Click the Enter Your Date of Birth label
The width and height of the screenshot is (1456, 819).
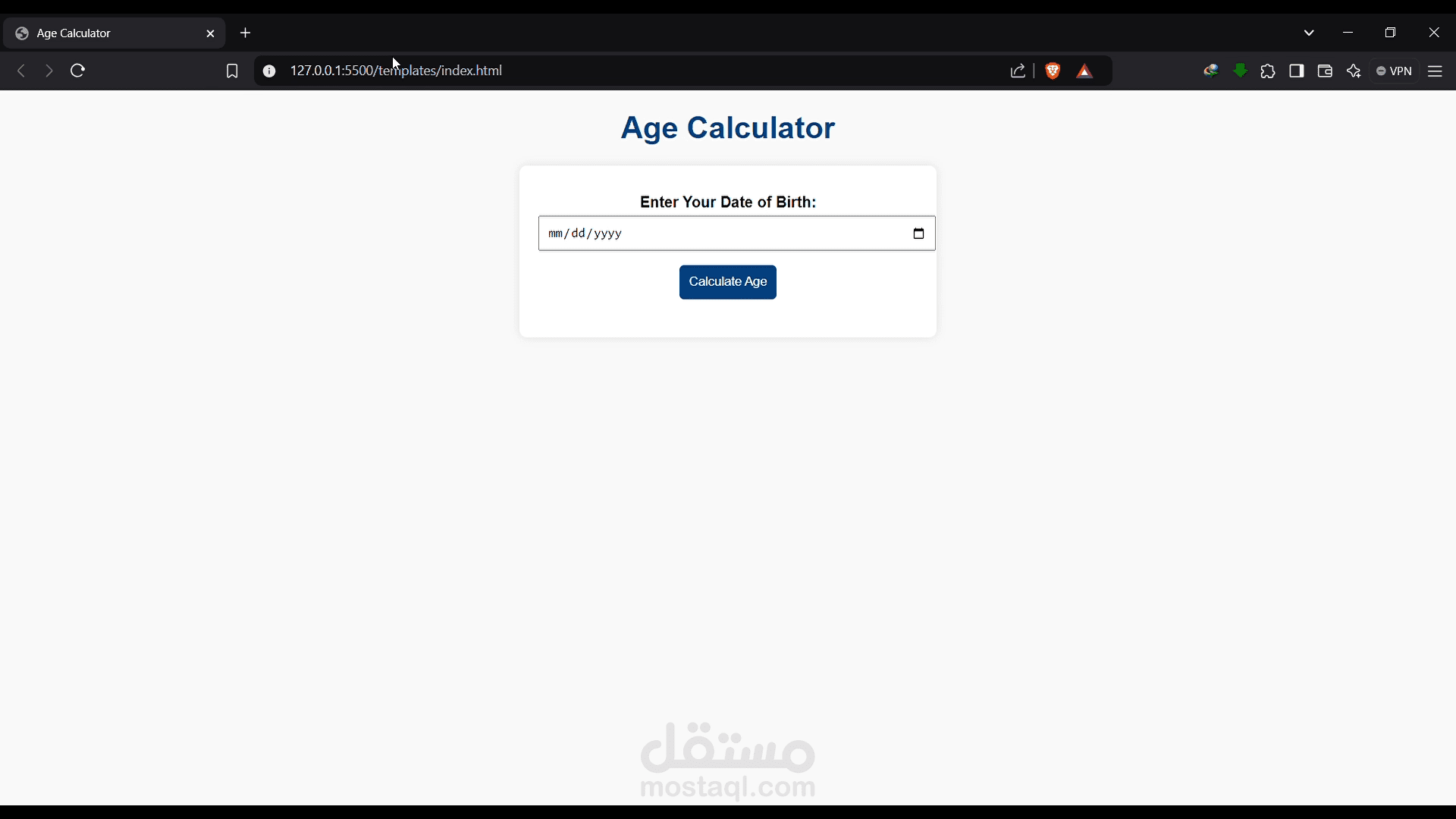click(x=727, y=202)
